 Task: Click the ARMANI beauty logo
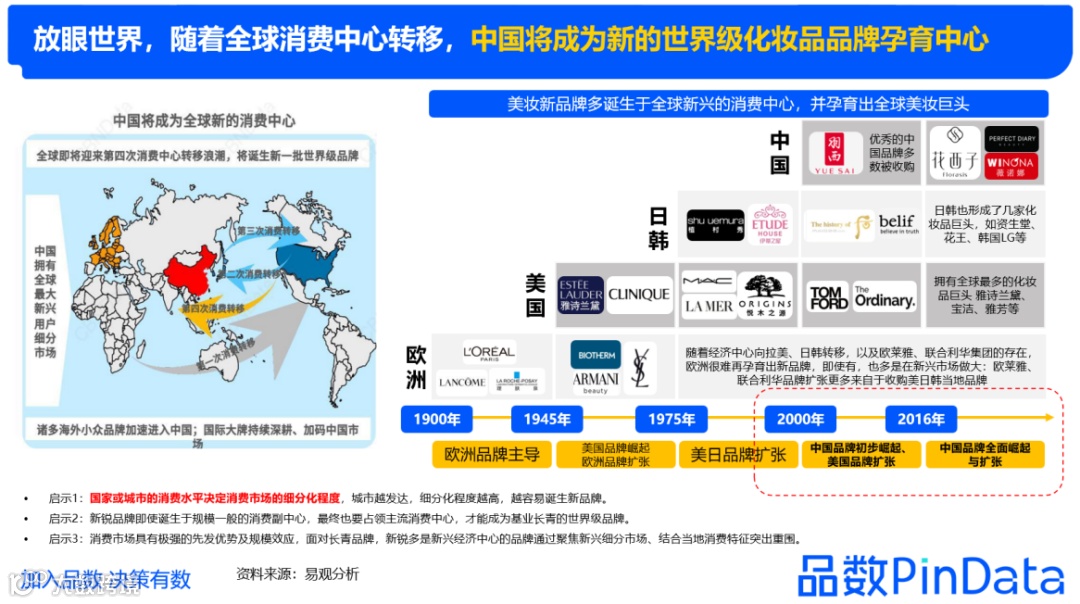[595, 382]
